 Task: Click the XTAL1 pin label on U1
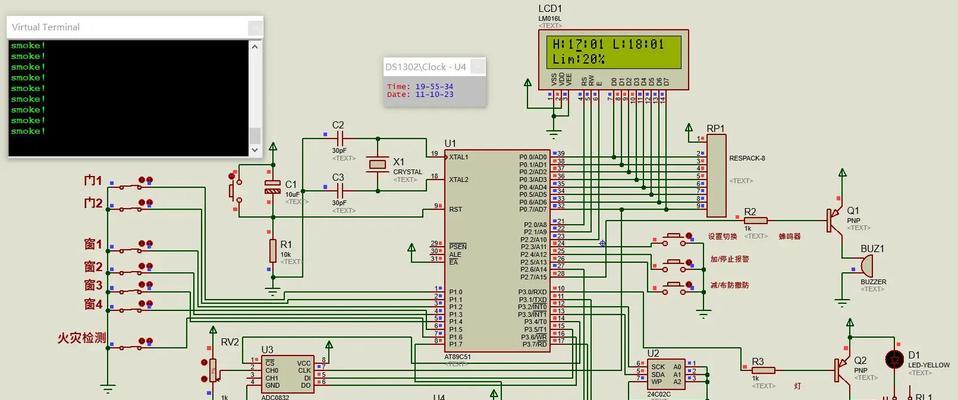pyautogui.click(x=459, y=157)
